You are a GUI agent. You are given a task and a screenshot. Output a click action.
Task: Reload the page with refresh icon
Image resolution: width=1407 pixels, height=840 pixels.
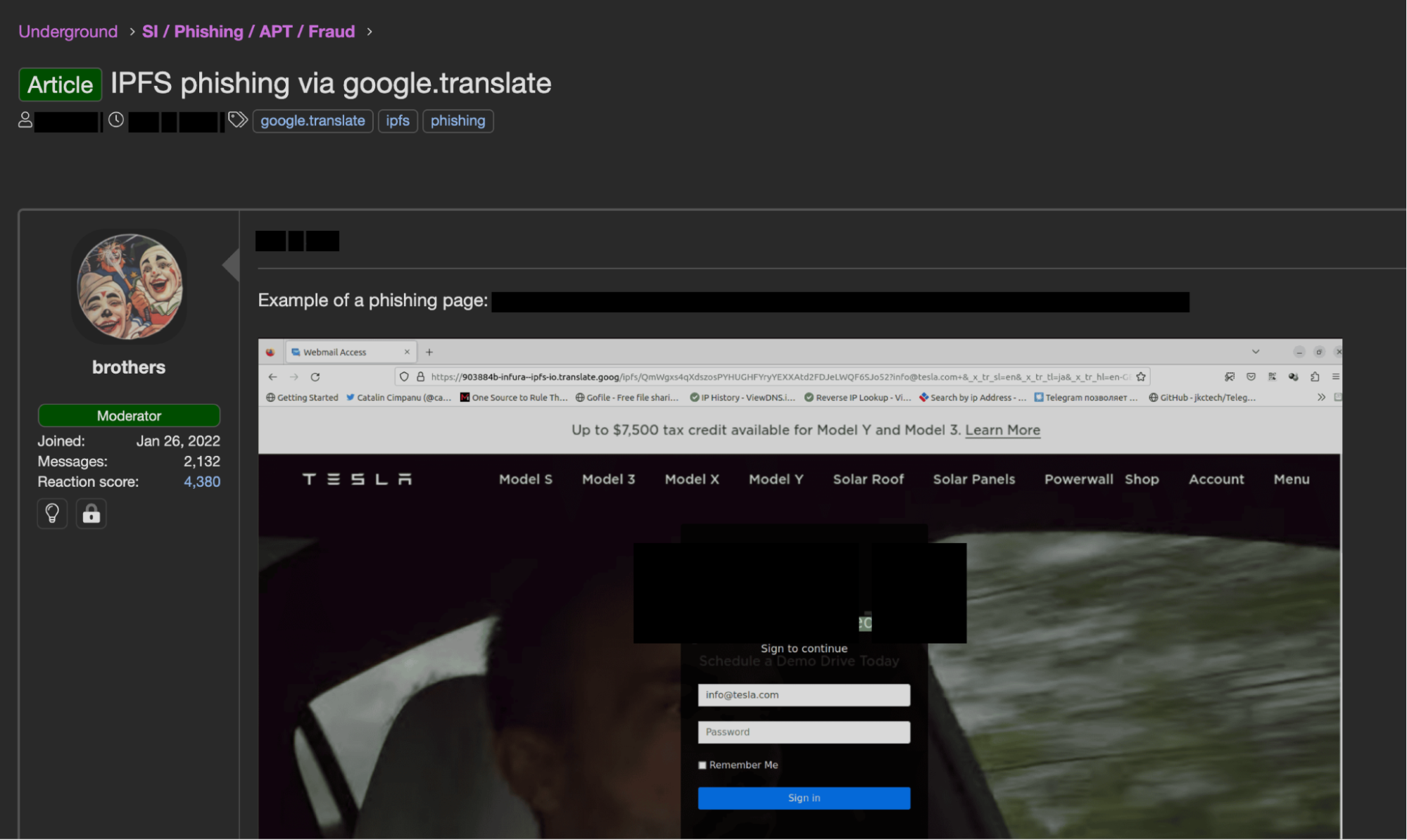point(315,377)
